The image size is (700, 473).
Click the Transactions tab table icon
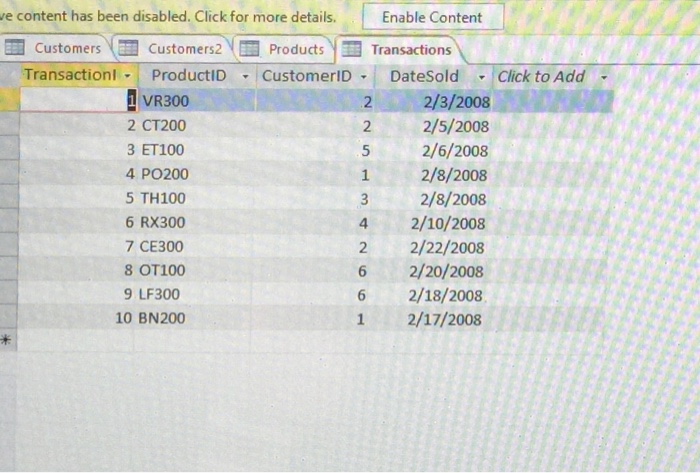click(351, 49)
